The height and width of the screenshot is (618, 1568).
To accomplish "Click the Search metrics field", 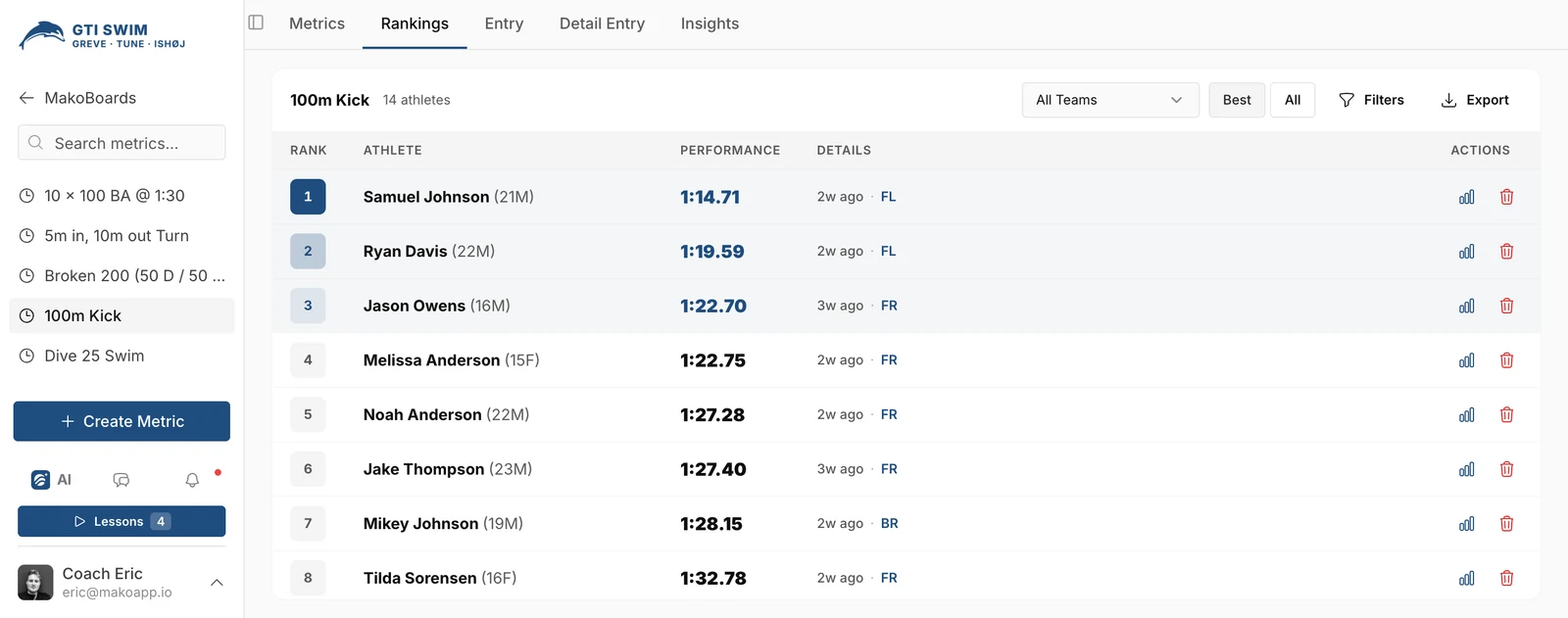I will 122,142.
